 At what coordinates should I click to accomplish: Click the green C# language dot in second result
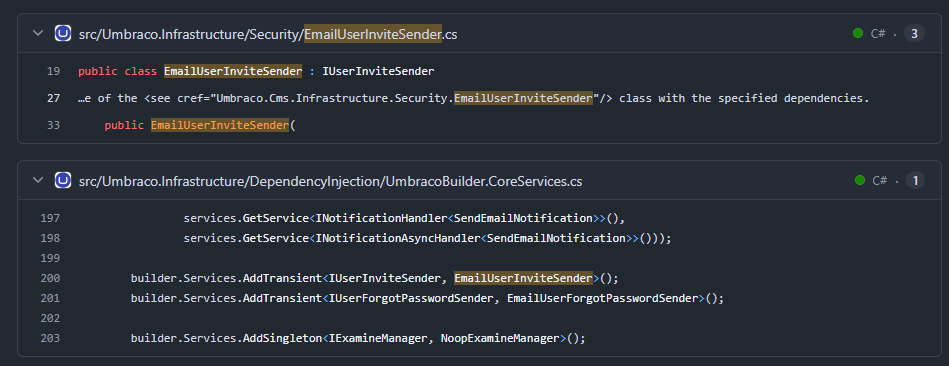tap(859, 180)
